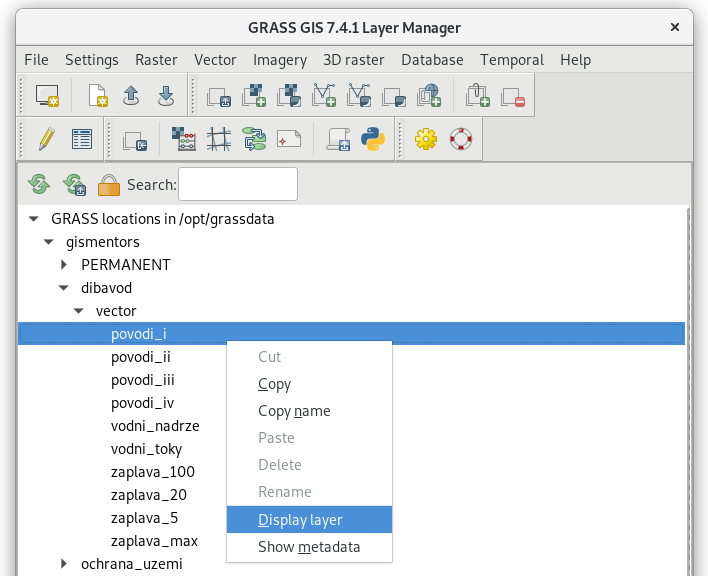Open the Raster map calculator icon
Image resolution: width=708 pixels, height=576 pixels.
[184, 139]
